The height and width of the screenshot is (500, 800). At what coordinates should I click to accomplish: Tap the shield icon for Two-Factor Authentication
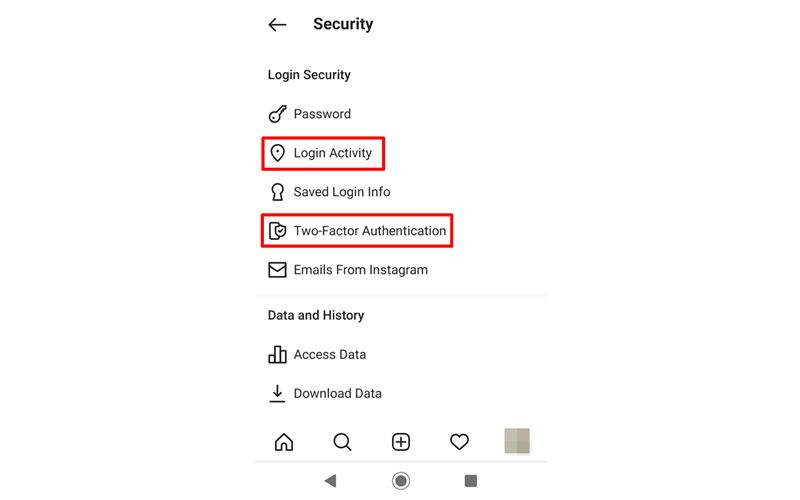tap(278, 231)
